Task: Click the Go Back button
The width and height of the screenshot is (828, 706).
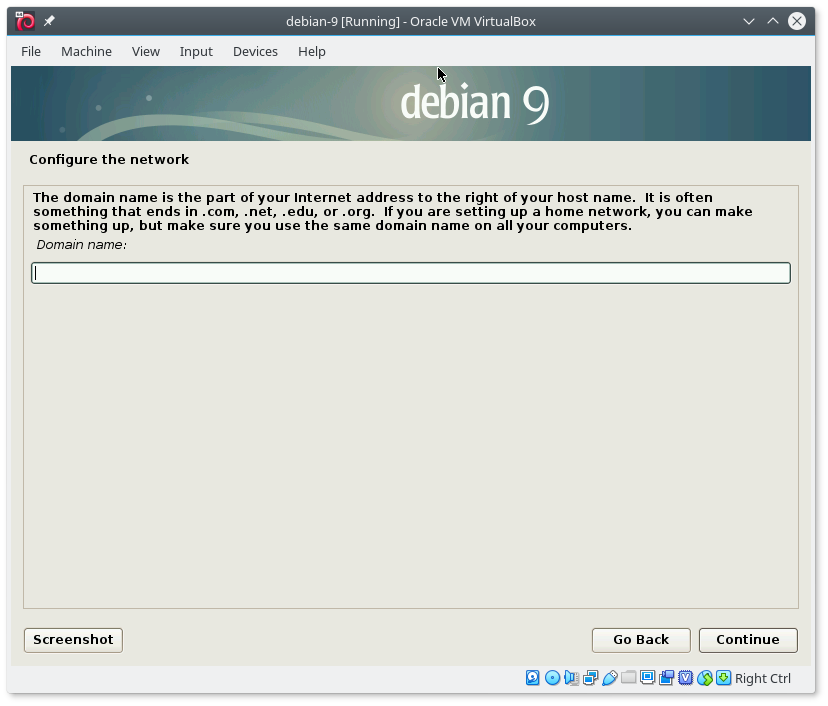Action: click(x=641, y=640)
